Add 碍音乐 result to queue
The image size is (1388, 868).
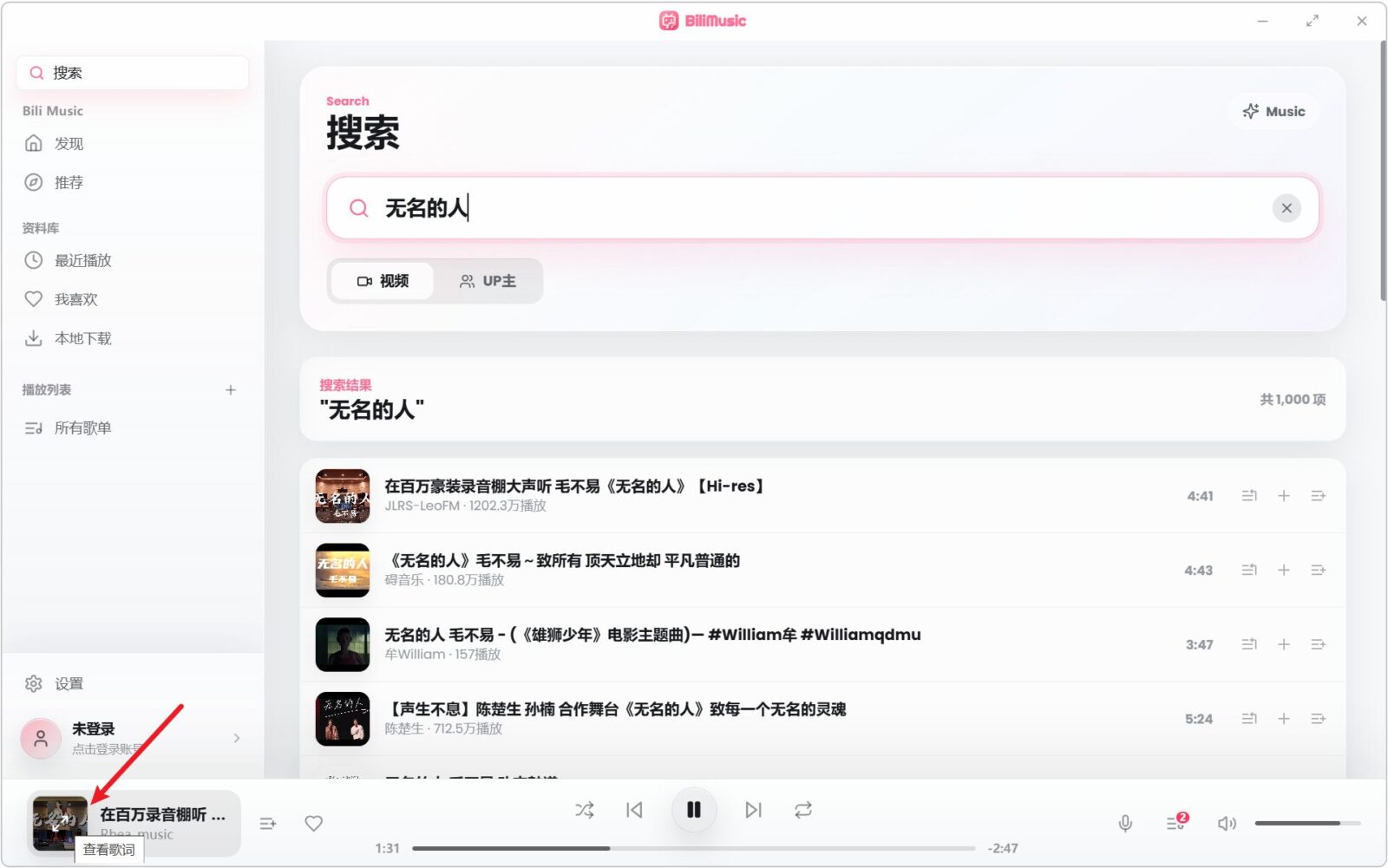[1319, 570]
